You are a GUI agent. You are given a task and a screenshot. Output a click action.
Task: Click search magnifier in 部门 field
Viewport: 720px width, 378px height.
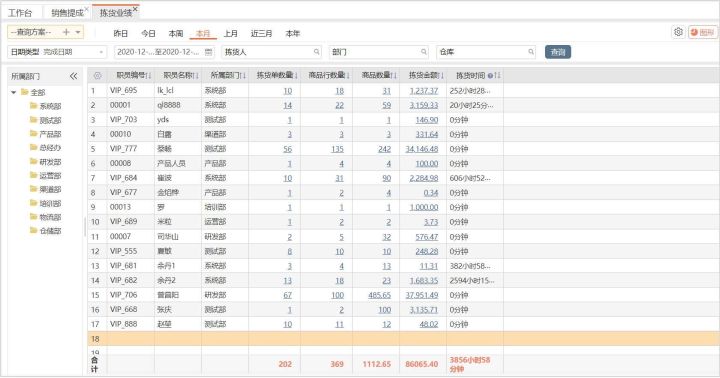[424, 52]
